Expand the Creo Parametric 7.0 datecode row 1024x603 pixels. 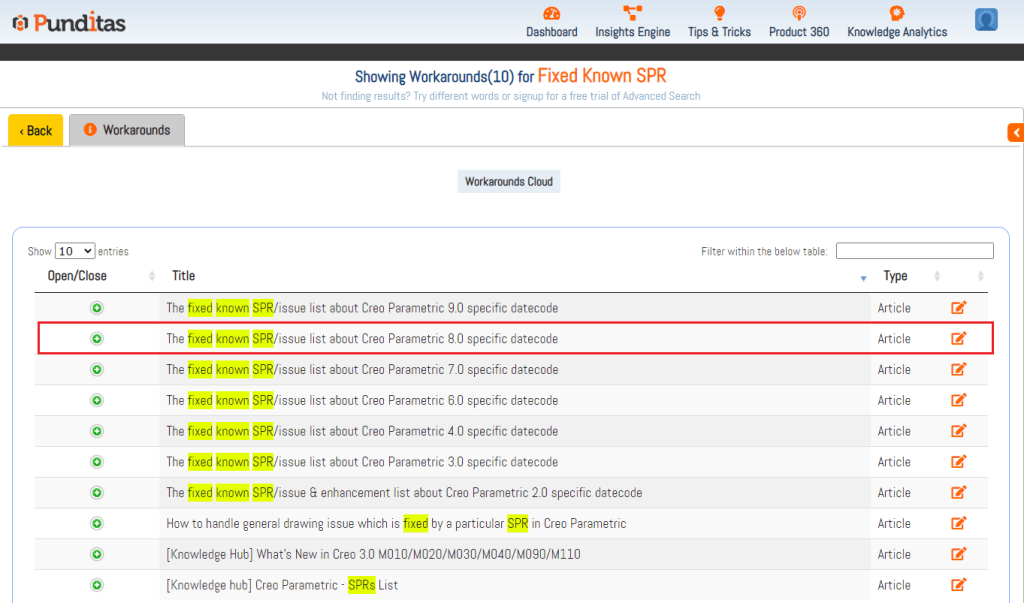click(97, 370)
